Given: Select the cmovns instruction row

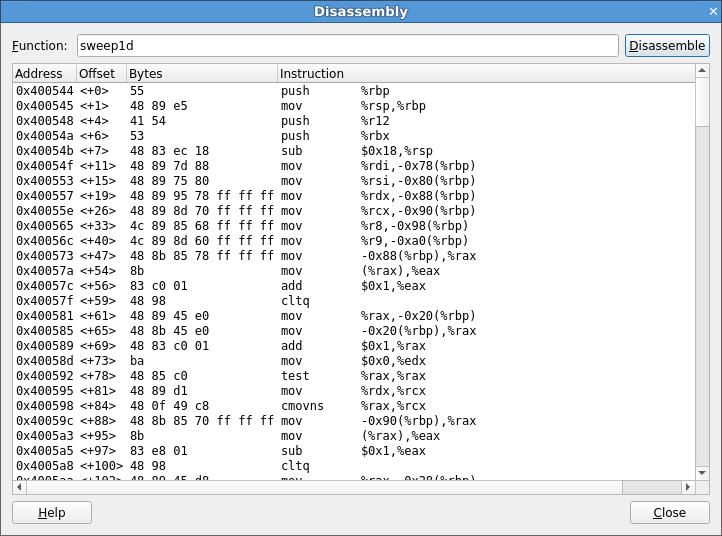Looking at the screenshot, I should [300, 406].
